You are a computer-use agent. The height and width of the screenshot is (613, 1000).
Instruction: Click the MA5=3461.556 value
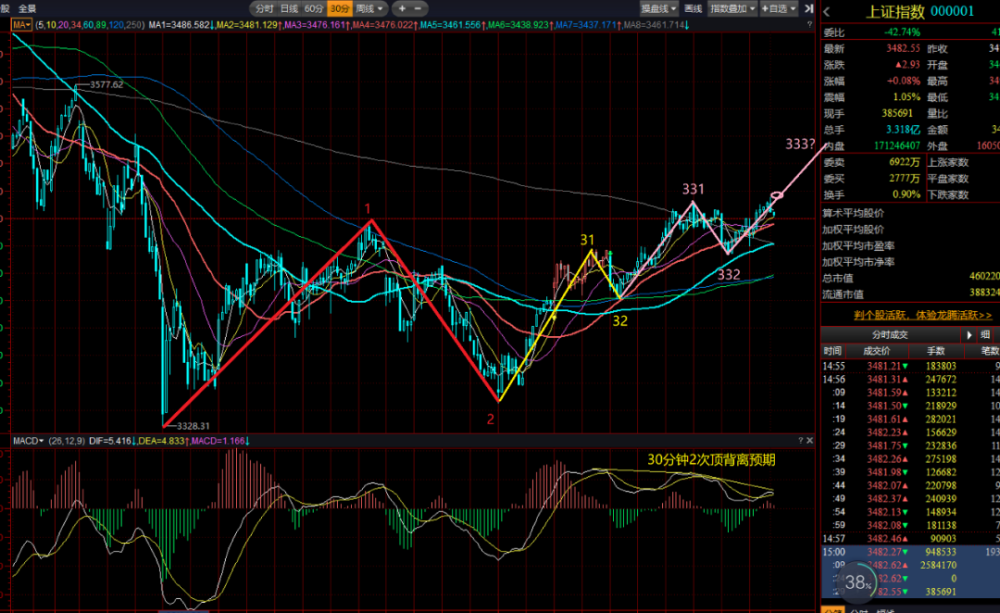(452, 25)
